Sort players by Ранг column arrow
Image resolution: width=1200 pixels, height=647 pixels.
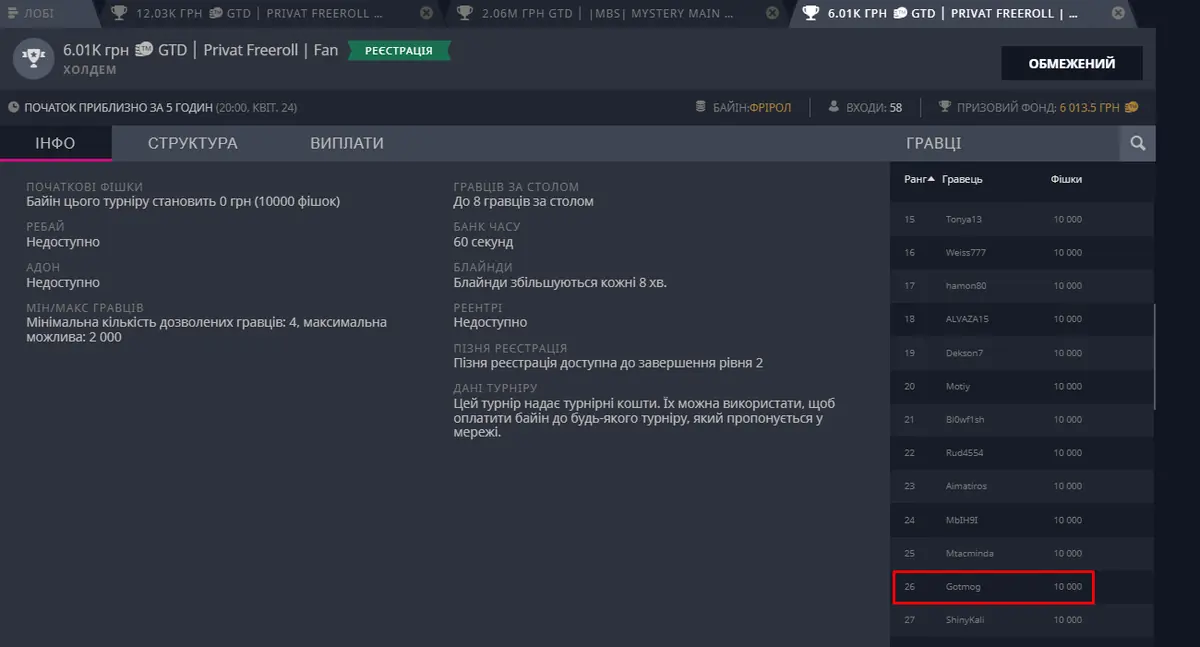(932, 179)
